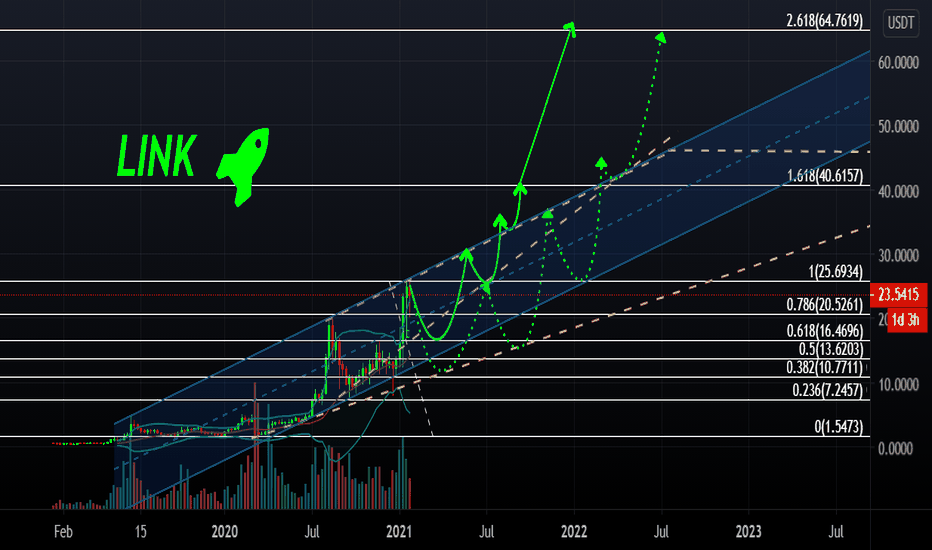Click the 1.618(40.6157) Fibonacci label
The width and height of the screenshot is (932, 550).
825,175
